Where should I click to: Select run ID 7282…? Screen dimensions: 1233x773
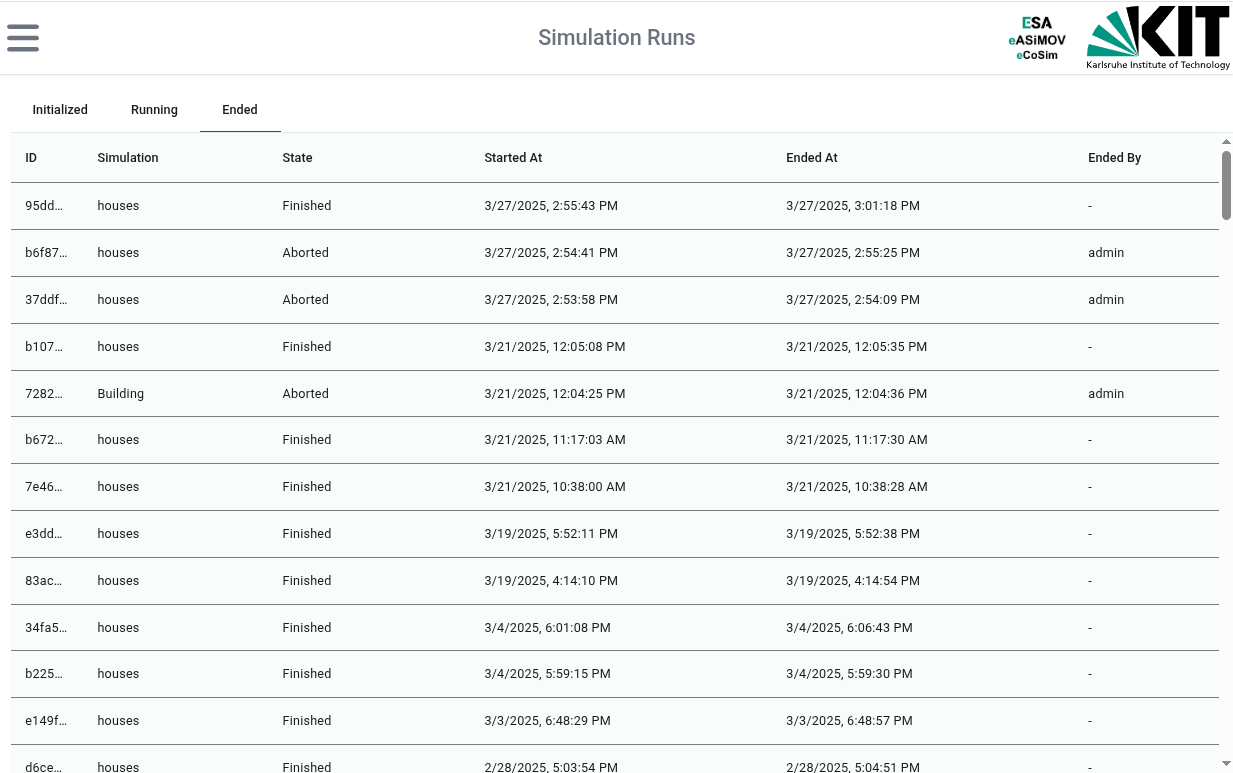click(x=44, y=394)
